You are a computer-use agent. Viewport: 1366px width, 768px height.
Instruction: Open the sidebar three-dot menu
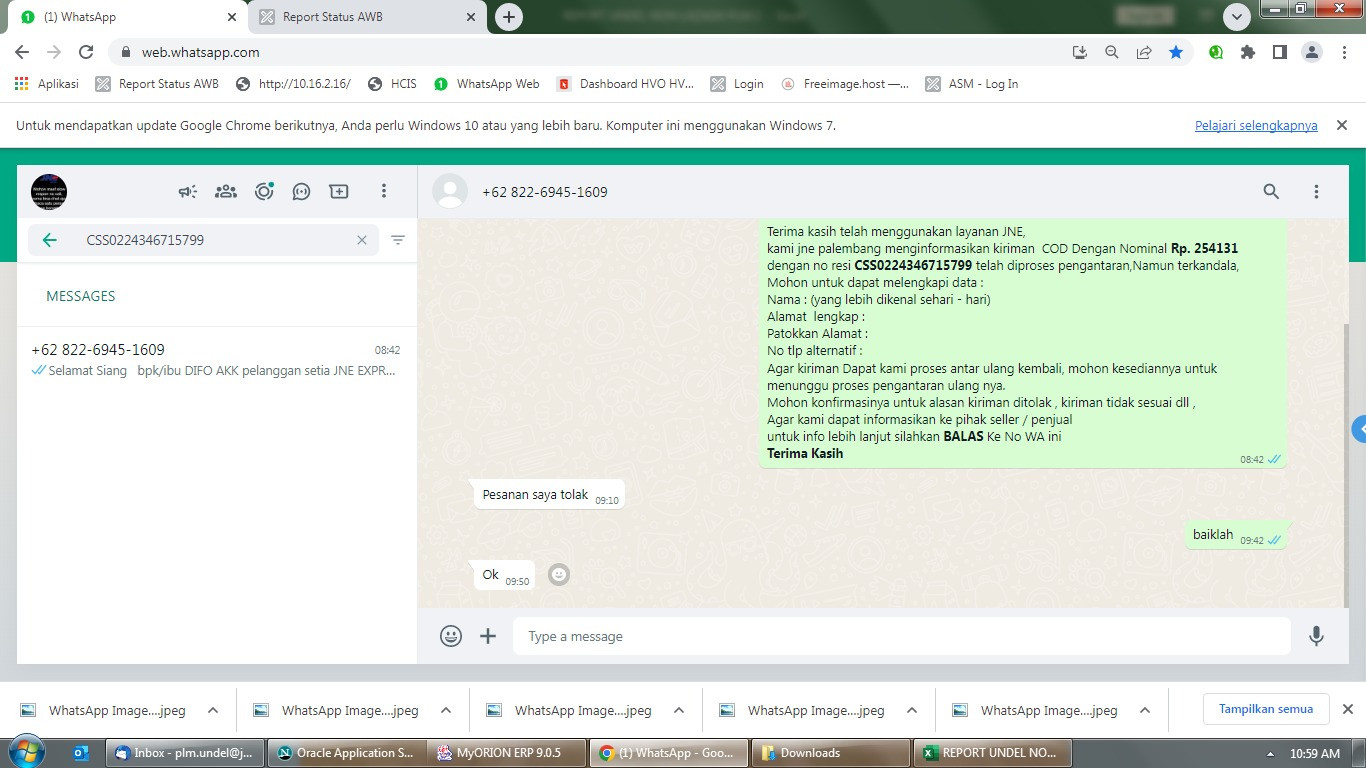click(x=384, y=191)
